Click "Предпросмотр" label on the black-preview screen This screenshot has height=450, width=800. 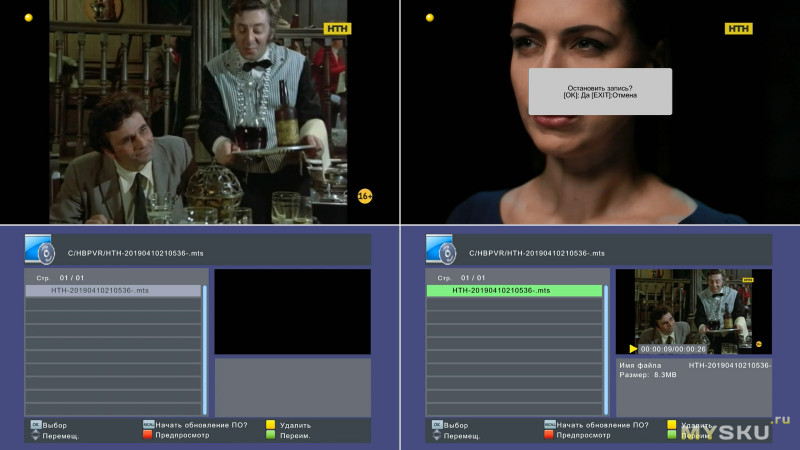click(x=182, y=435)
